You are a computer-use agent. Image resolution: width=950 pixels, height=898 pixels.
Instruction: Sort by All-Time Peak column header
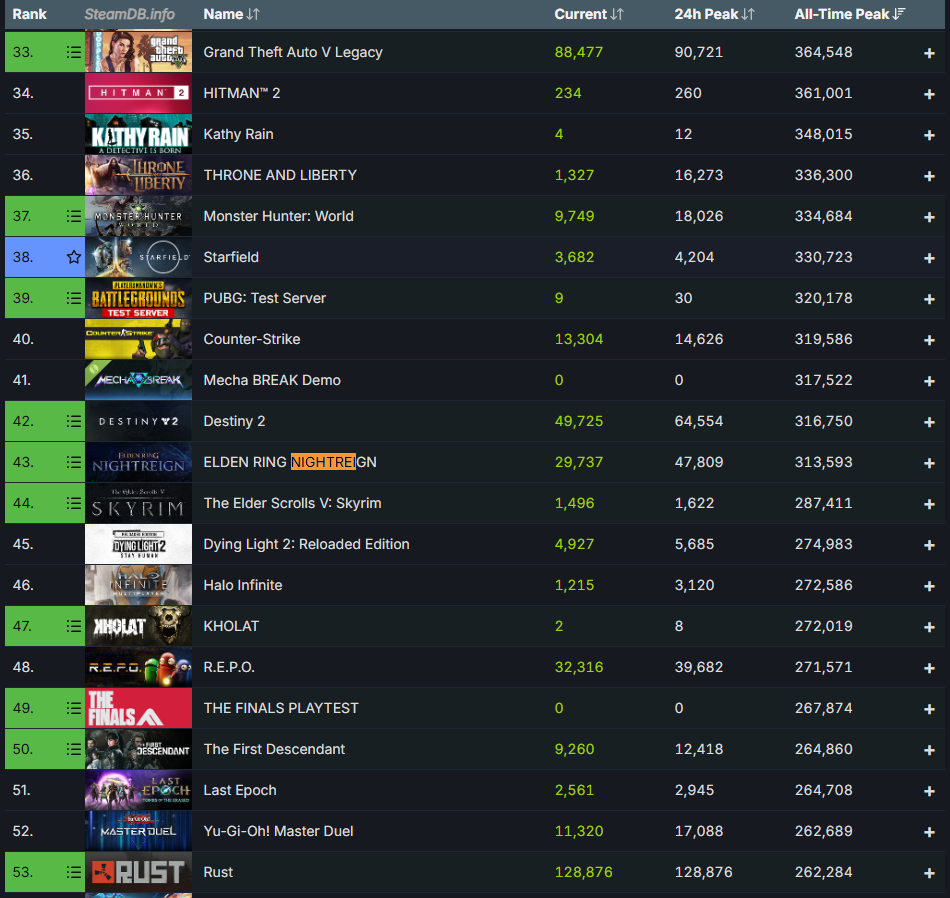pyautogui.click(x=849, y=14)
